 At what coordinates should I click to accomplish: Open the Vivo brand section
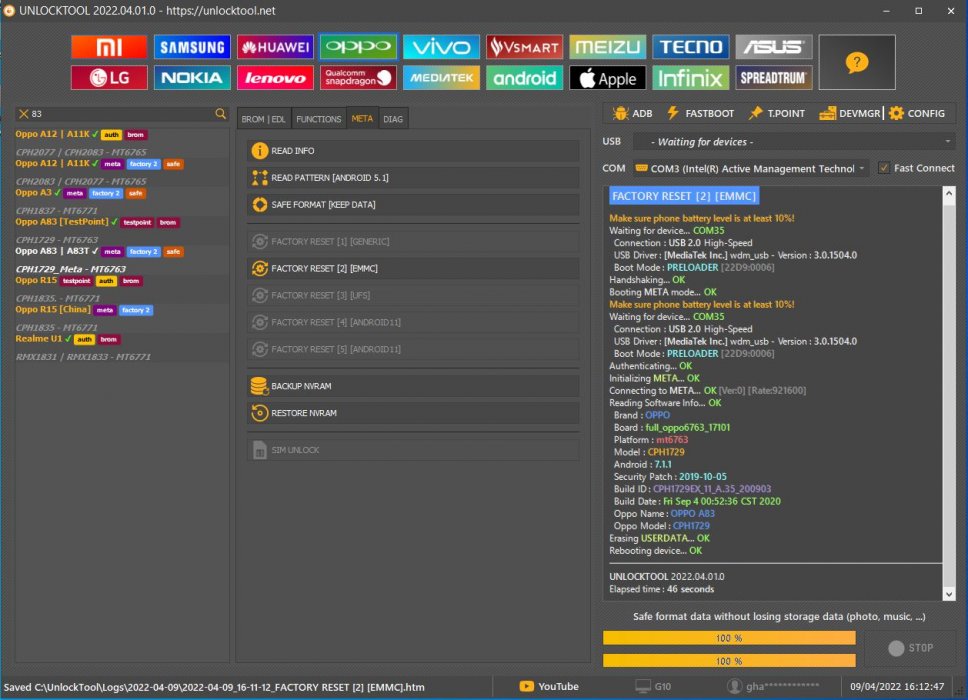(441, 47)
